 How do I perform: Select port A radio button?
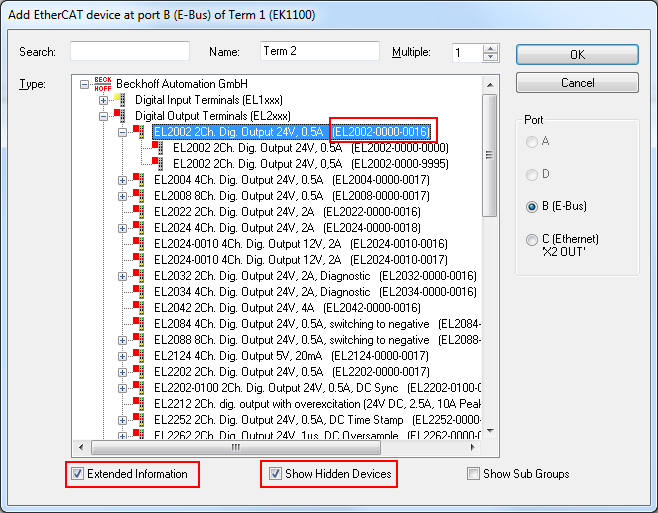pos(532,141)
